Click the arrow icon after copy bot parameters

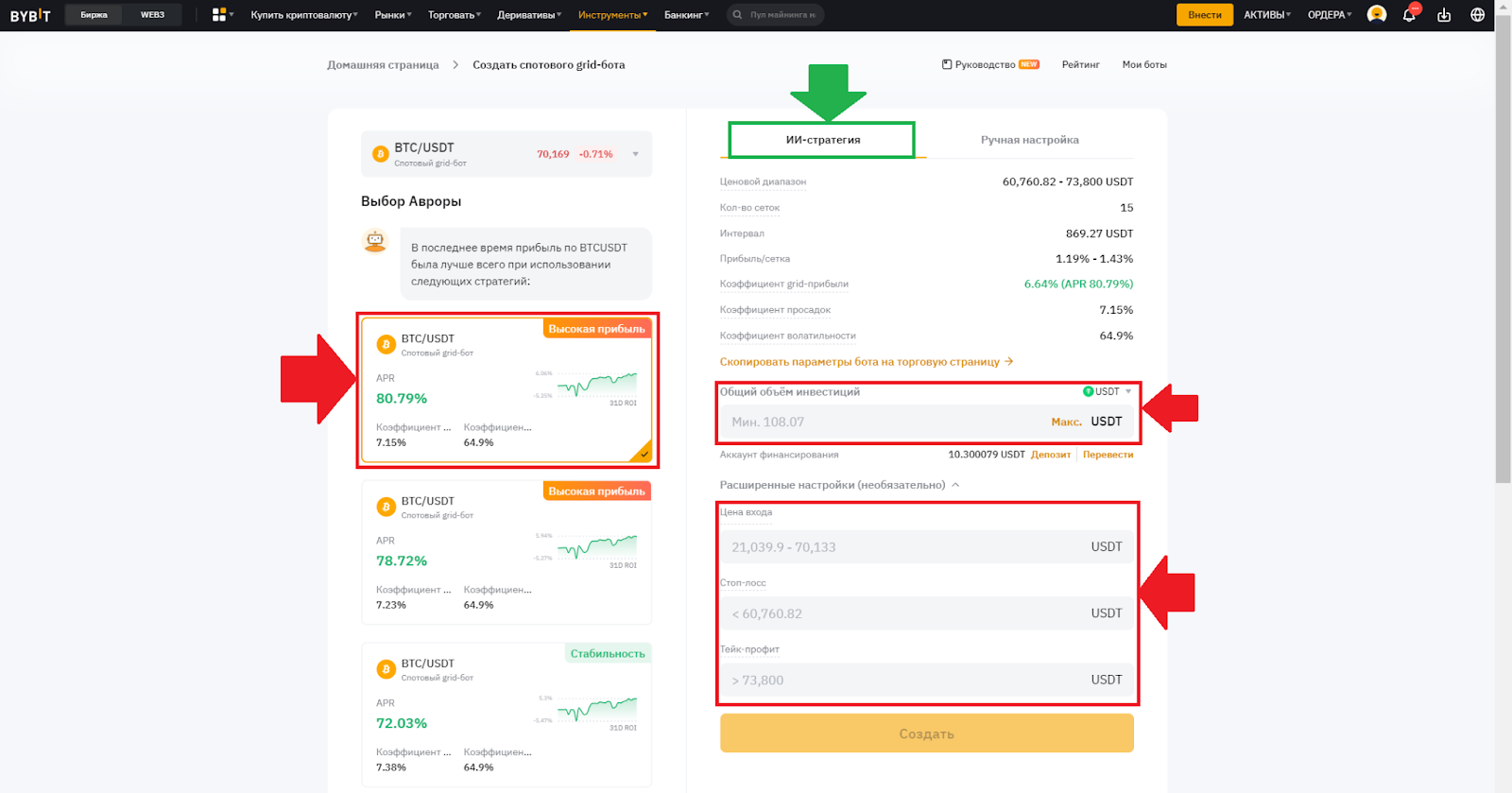[x=1009, y=361]
